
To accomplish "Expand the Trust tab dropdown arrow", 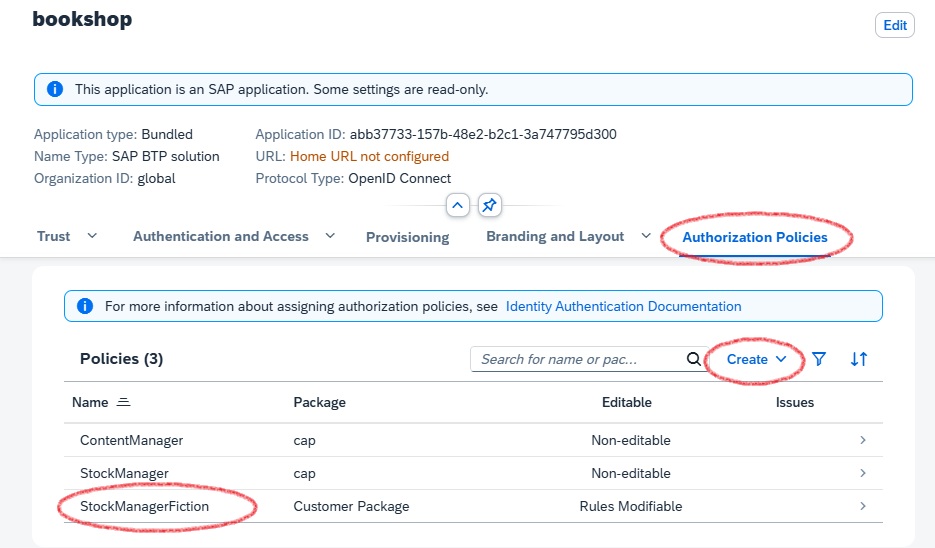I will [92, 236].
